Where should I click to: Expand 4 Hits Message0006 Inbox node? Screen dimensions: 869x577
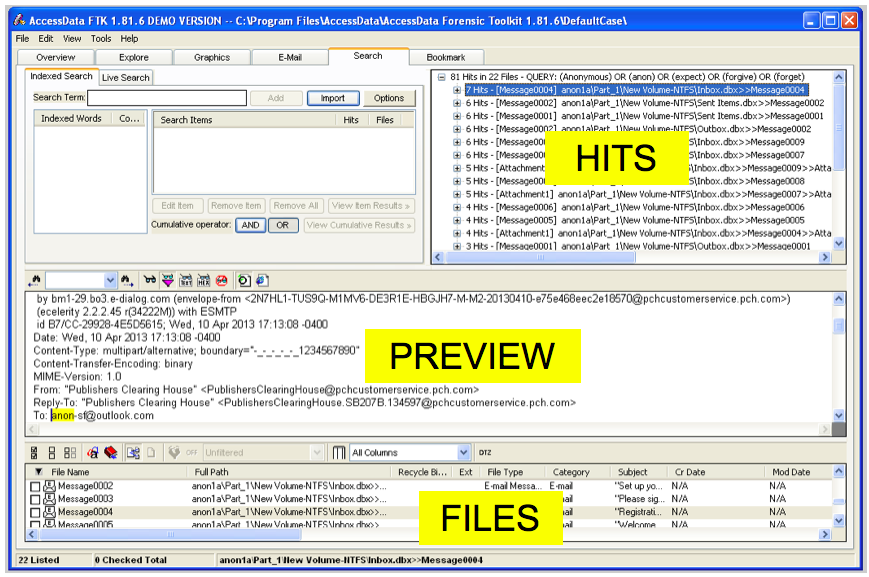coord(457,207)
